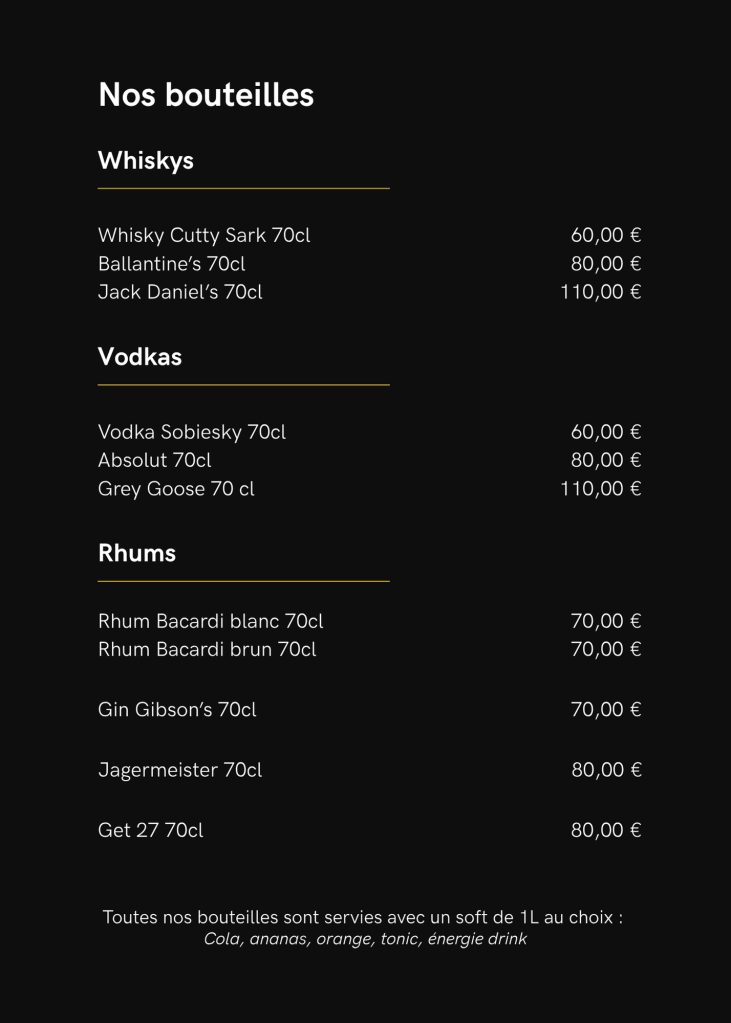The height and width of the screenshot is (1023, 731).
Task: Click the italic list of soft choices
Action: (x=365, y=939)
